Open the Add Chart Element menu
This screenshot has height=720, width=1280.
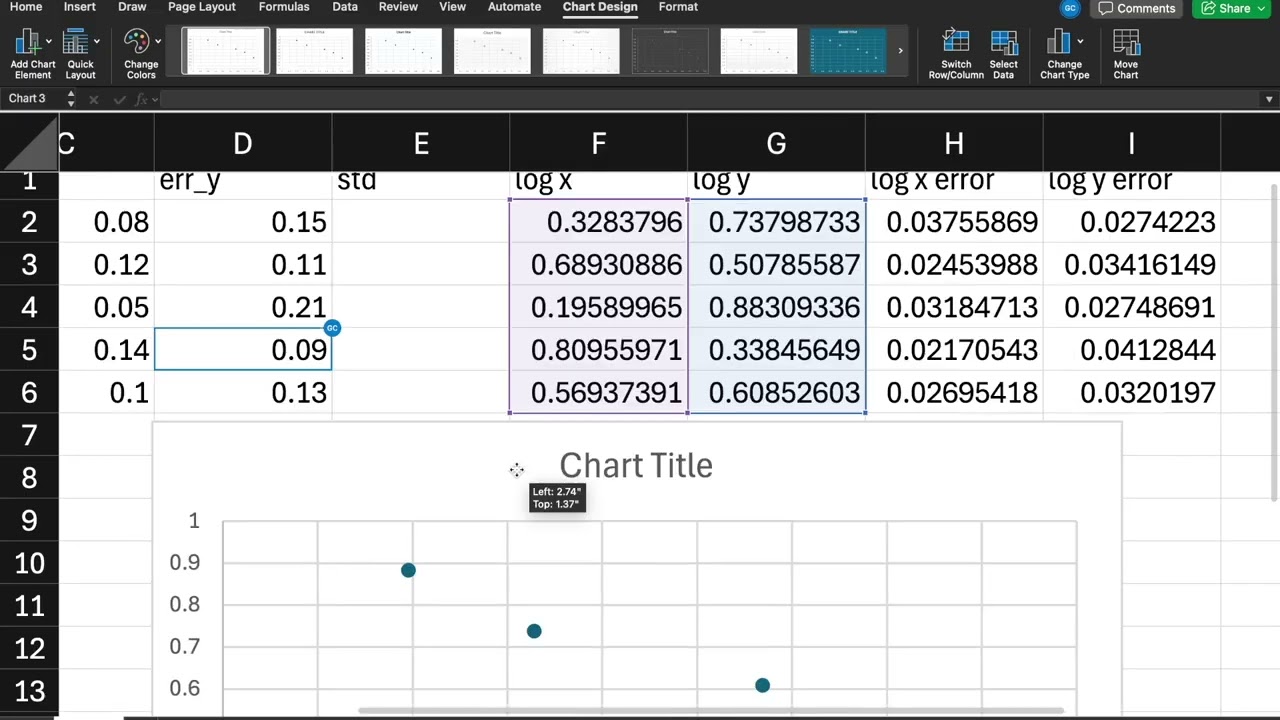tap(33, 54)
